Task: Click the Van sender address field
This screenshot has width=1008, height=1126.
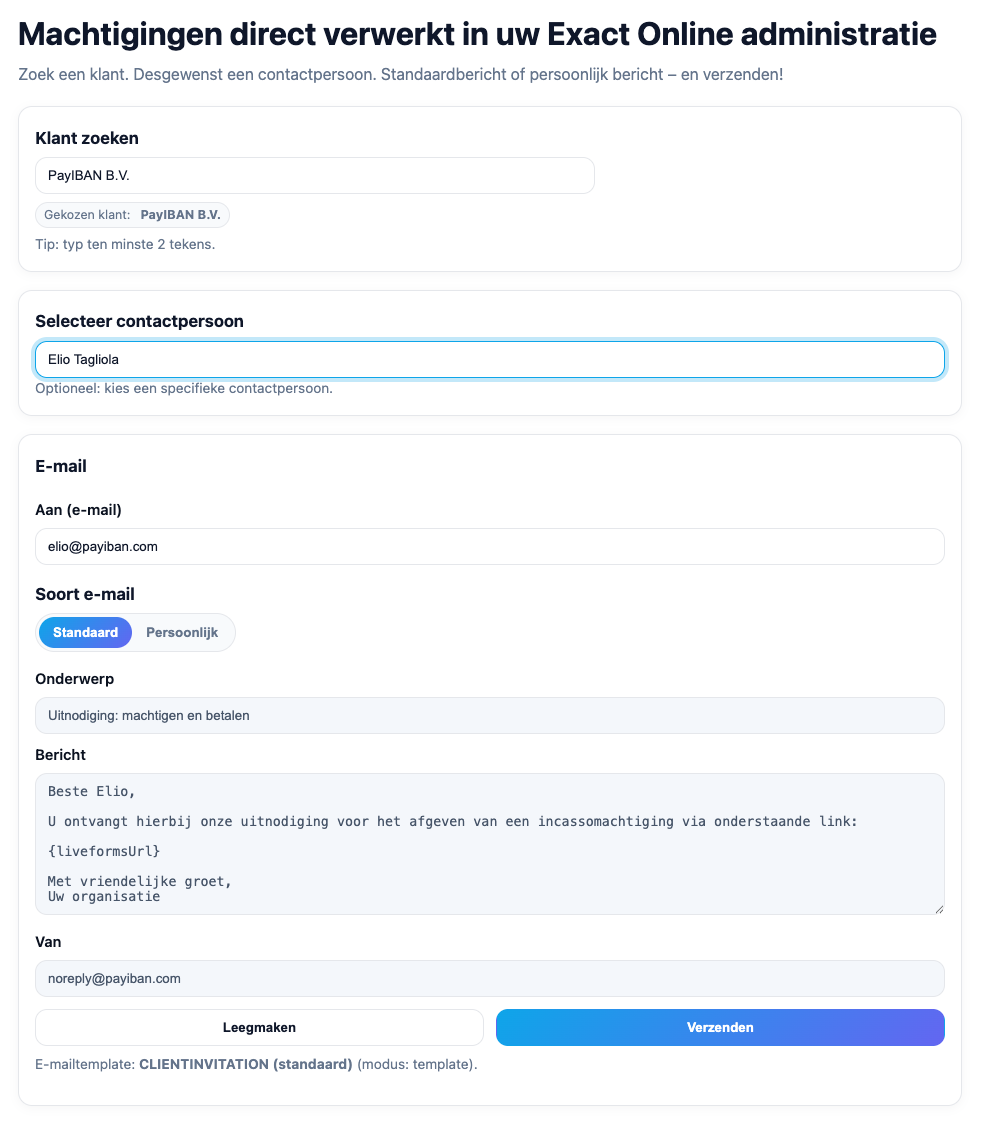Action: pos(489,979)
